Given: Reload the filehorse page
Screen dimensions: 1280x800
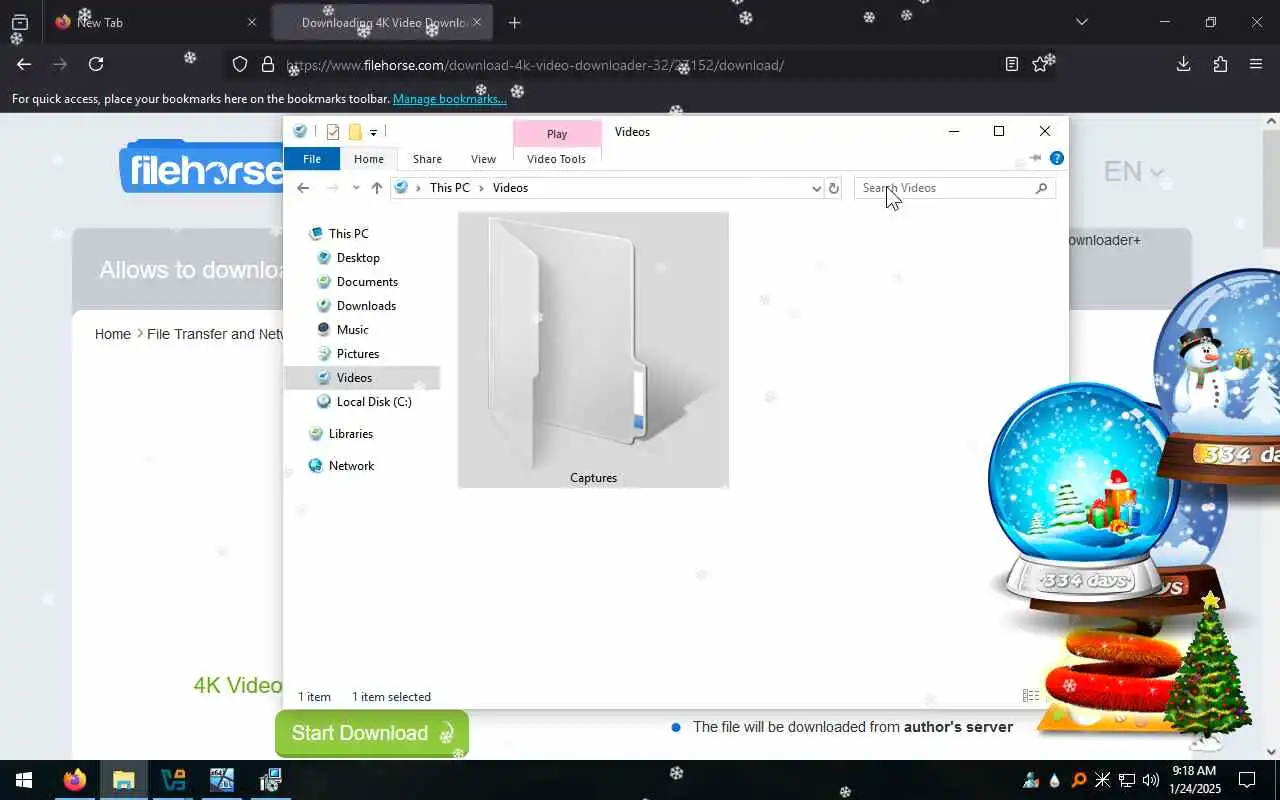Looking at the screenshot, I should tap(96, 64).
